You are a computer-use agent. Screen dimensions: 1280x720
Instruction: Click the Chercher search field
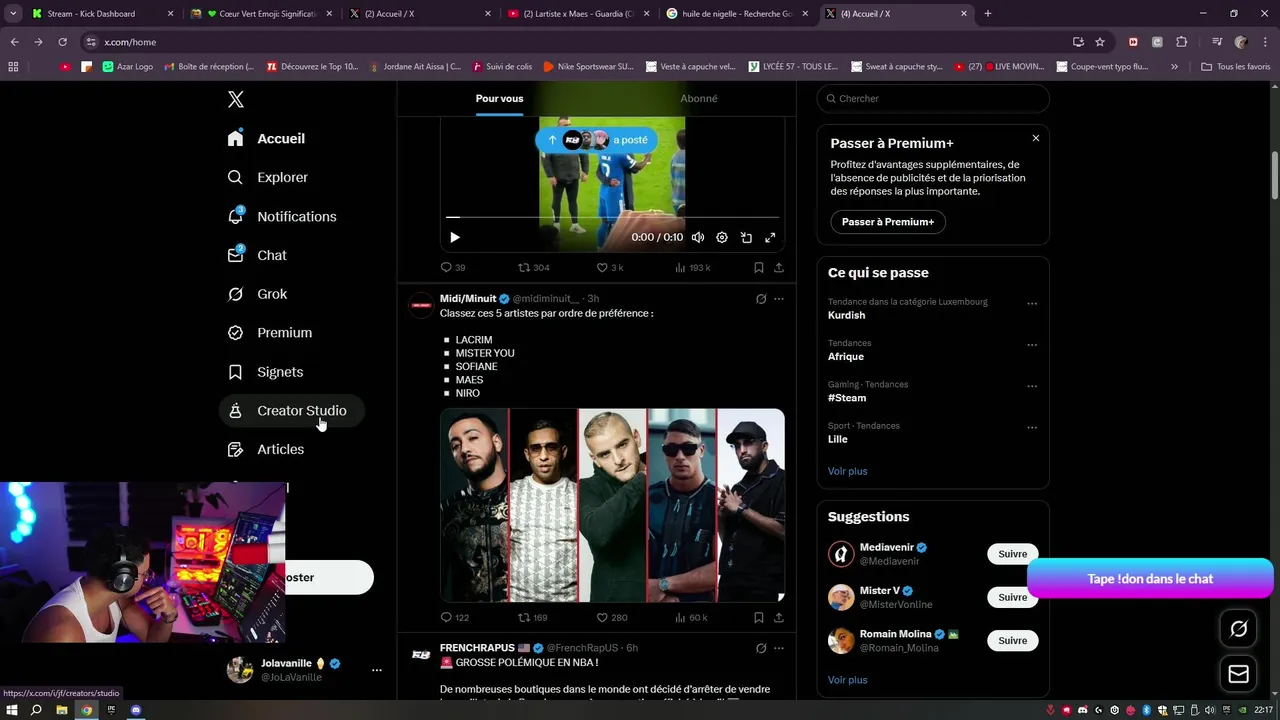pyautogui.click(x=933, y=98)
